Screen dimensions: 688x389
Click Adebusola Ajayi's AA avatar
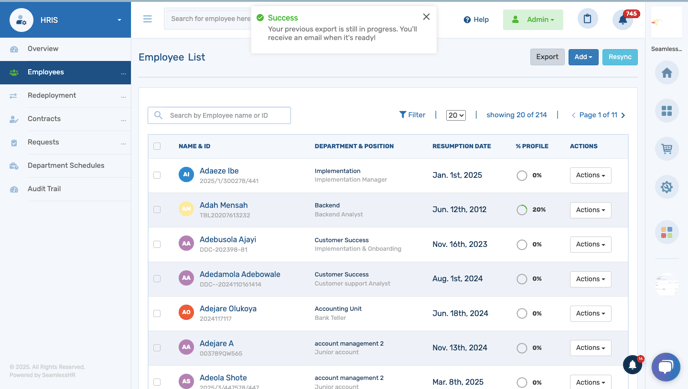pyautogui.click(x=186, y=243)
